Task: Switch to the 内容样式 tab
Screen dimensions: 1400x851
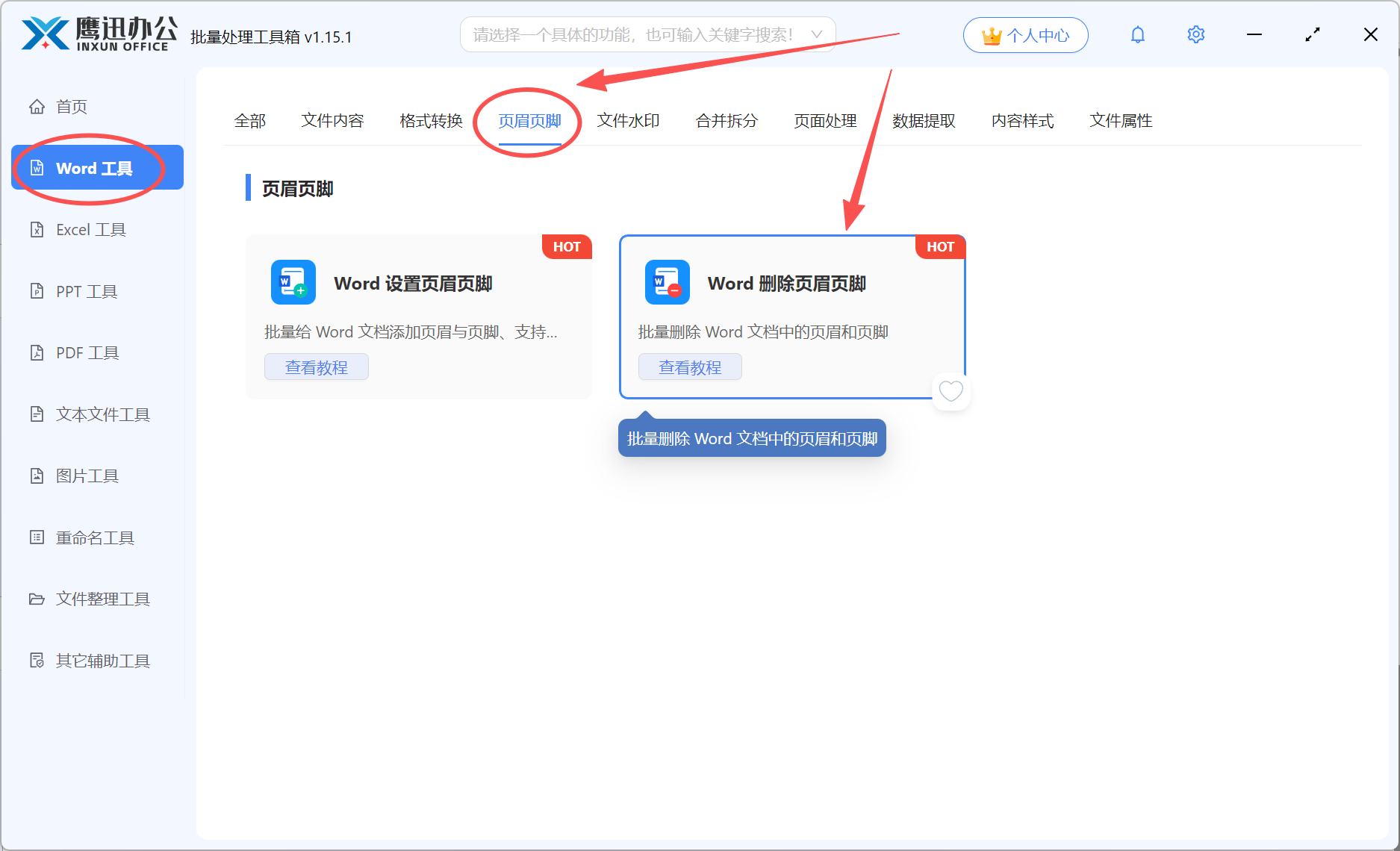Action: 1022,121
